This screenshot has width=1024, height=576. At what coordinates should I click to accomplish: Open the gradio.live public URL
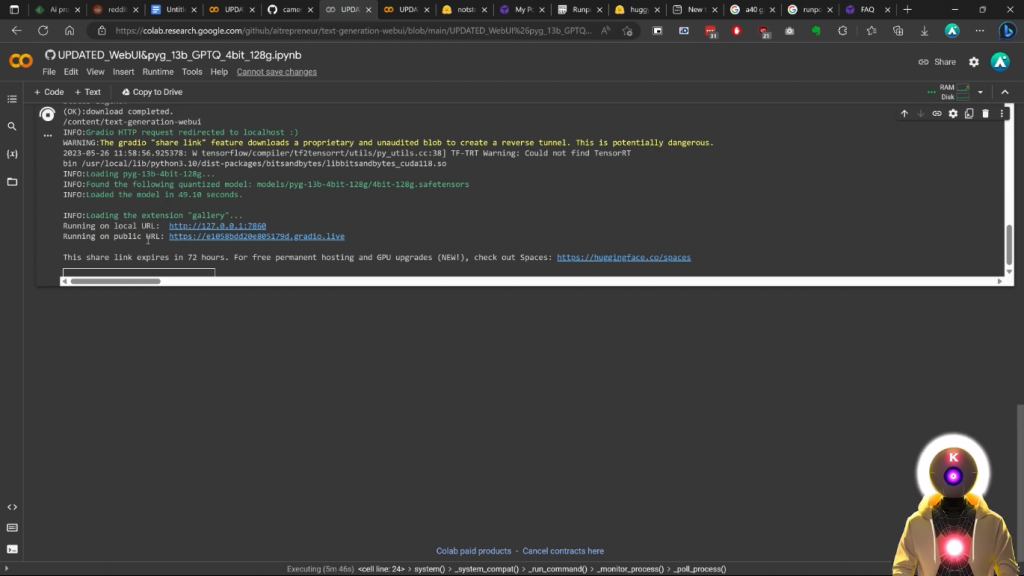257,236
